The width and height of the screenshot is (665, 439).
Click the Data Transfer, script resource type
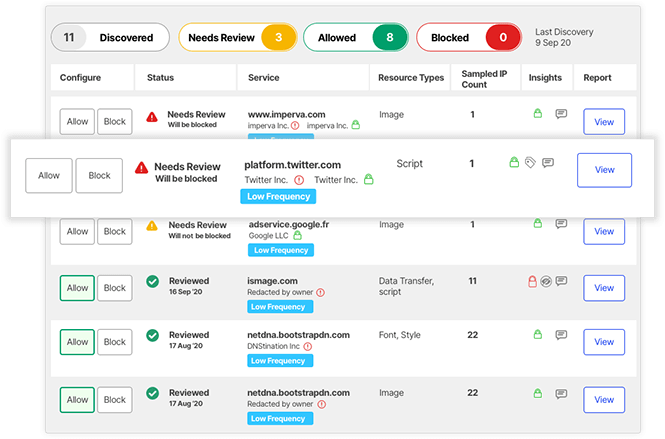406,286
